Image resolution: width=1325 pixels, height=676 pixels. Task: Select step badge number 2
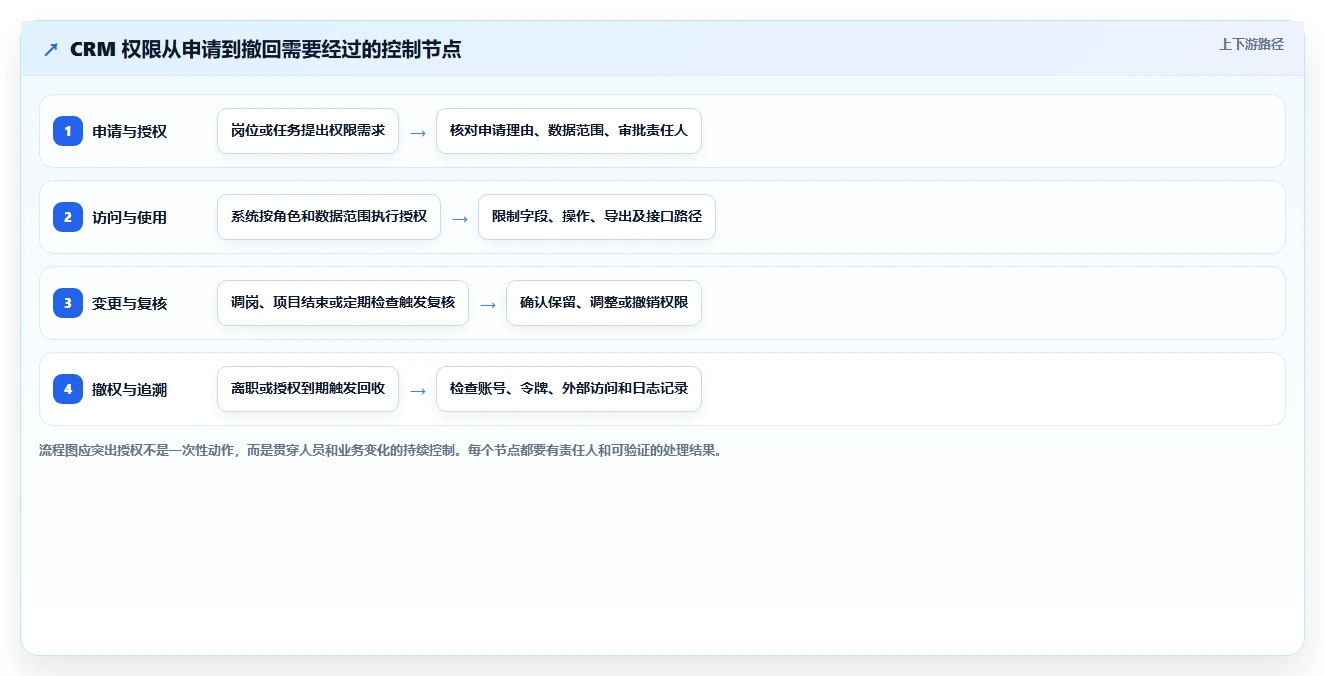point(68,217)
